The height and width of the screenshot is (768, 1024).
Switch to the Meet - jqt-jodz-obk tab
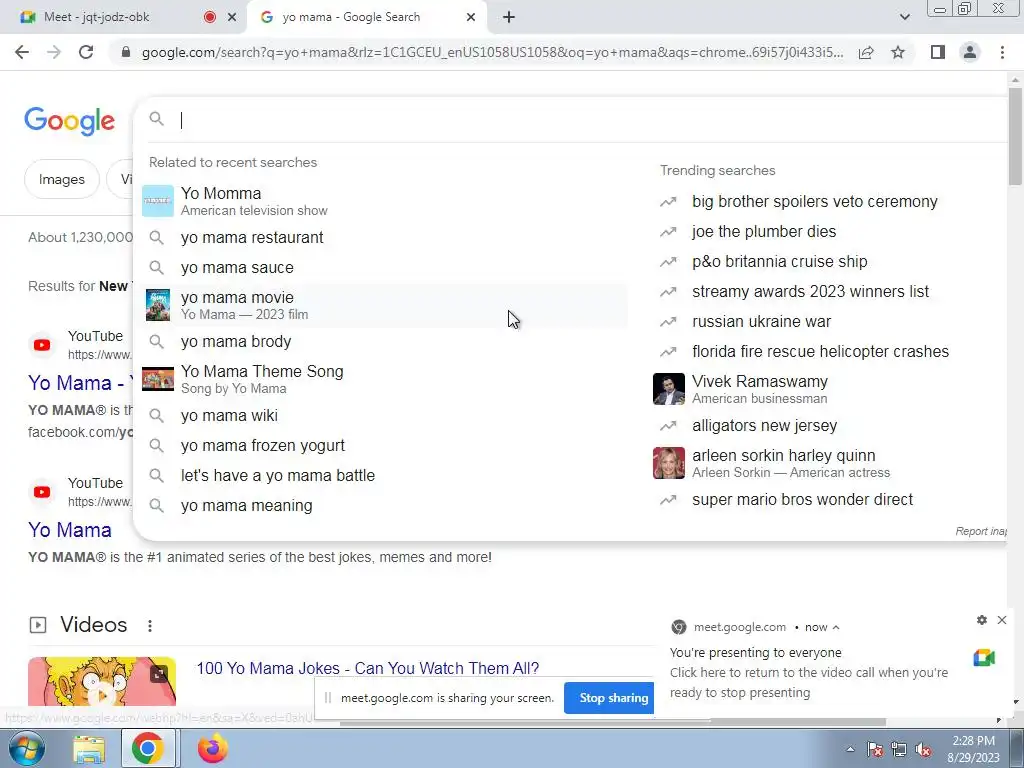(123, 17)
